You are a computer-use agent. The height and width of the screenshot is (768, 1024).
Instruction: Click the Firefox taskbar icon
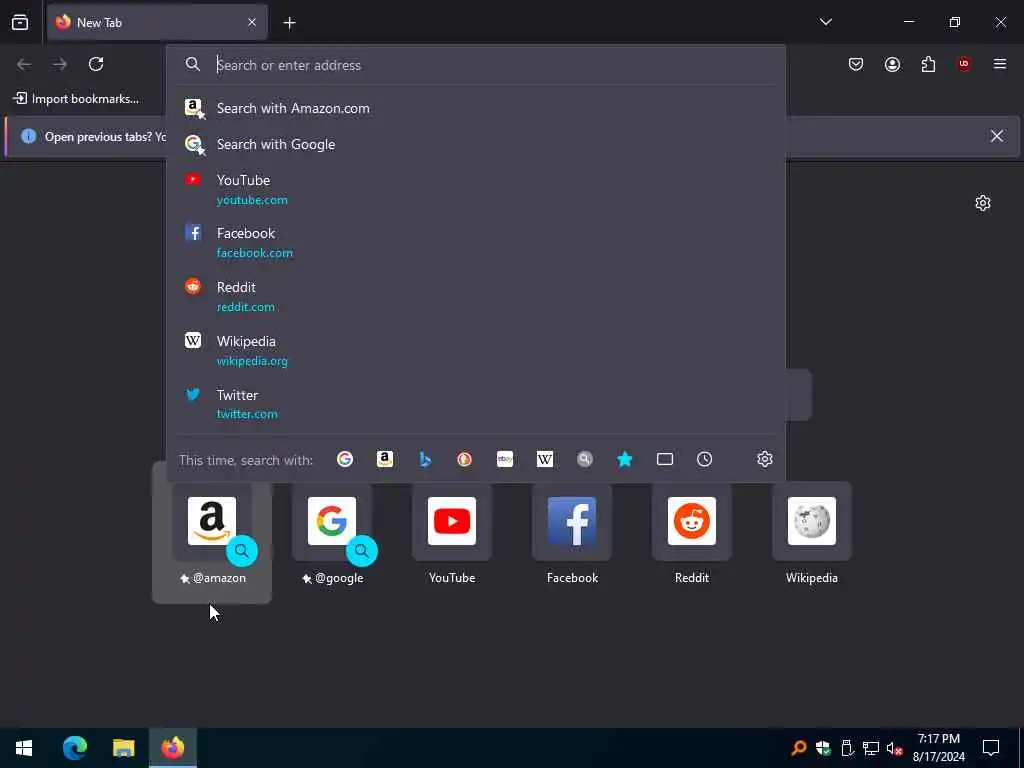(x=172, y=748)
